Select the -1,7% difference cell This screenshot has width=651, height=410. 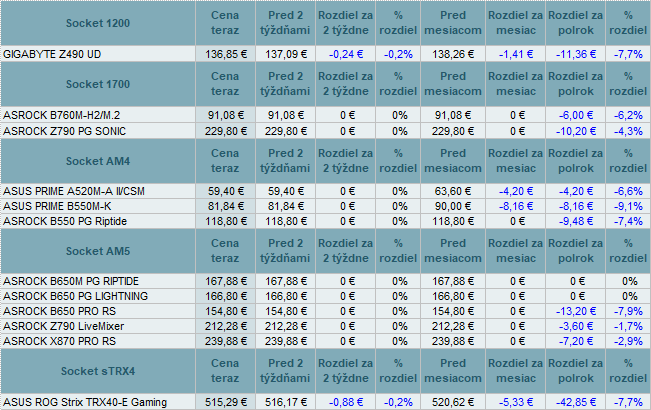[628, 326]
